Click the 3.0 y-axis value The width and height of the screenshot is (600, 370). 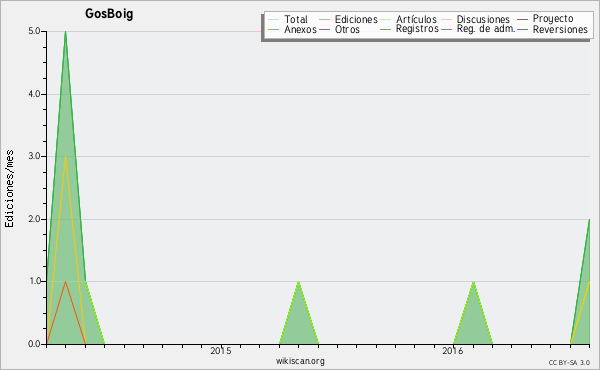pyautogui.click(x=34, y=156)
